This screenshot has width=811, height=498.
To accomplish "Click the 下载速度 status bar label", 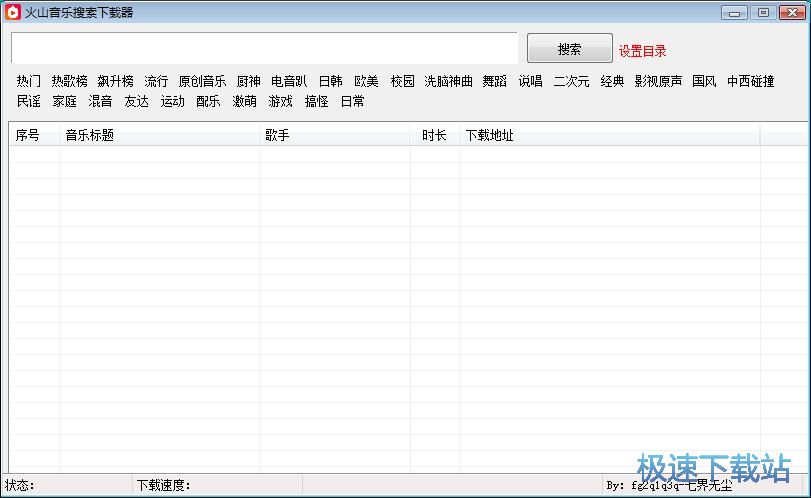I will click(163, 485).
